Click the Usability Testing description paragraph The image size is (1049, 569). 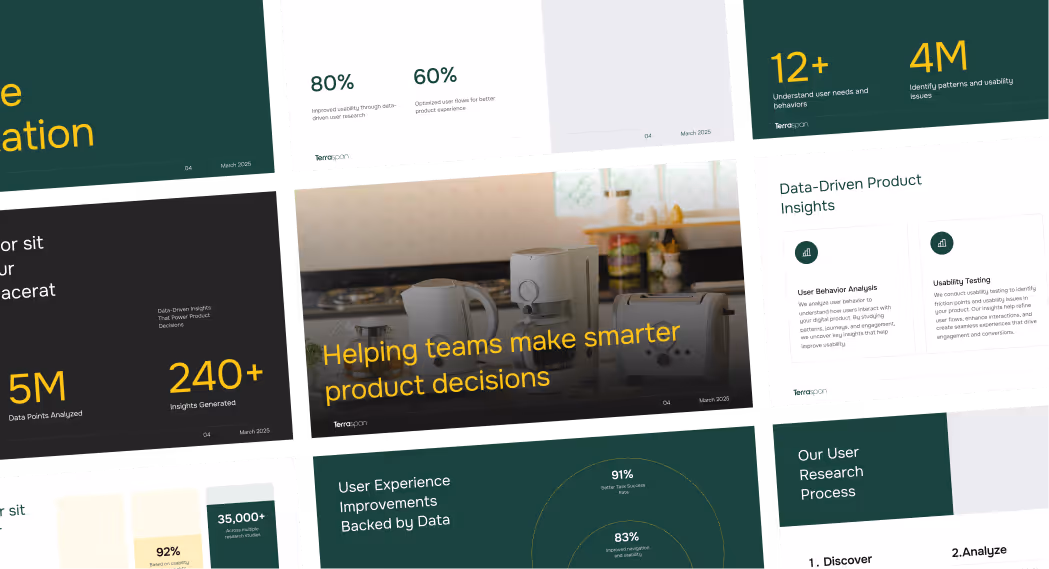click(985, 313)
